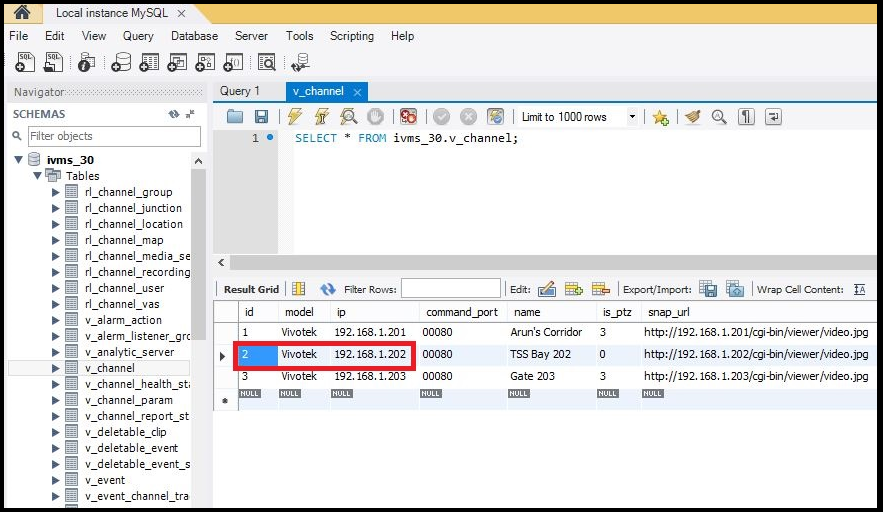Reconnect to DBMS toolbar icon
Image resolution: width=883 pixels, height=512 pixels.
pyautogui.click(x=301, y=62)
